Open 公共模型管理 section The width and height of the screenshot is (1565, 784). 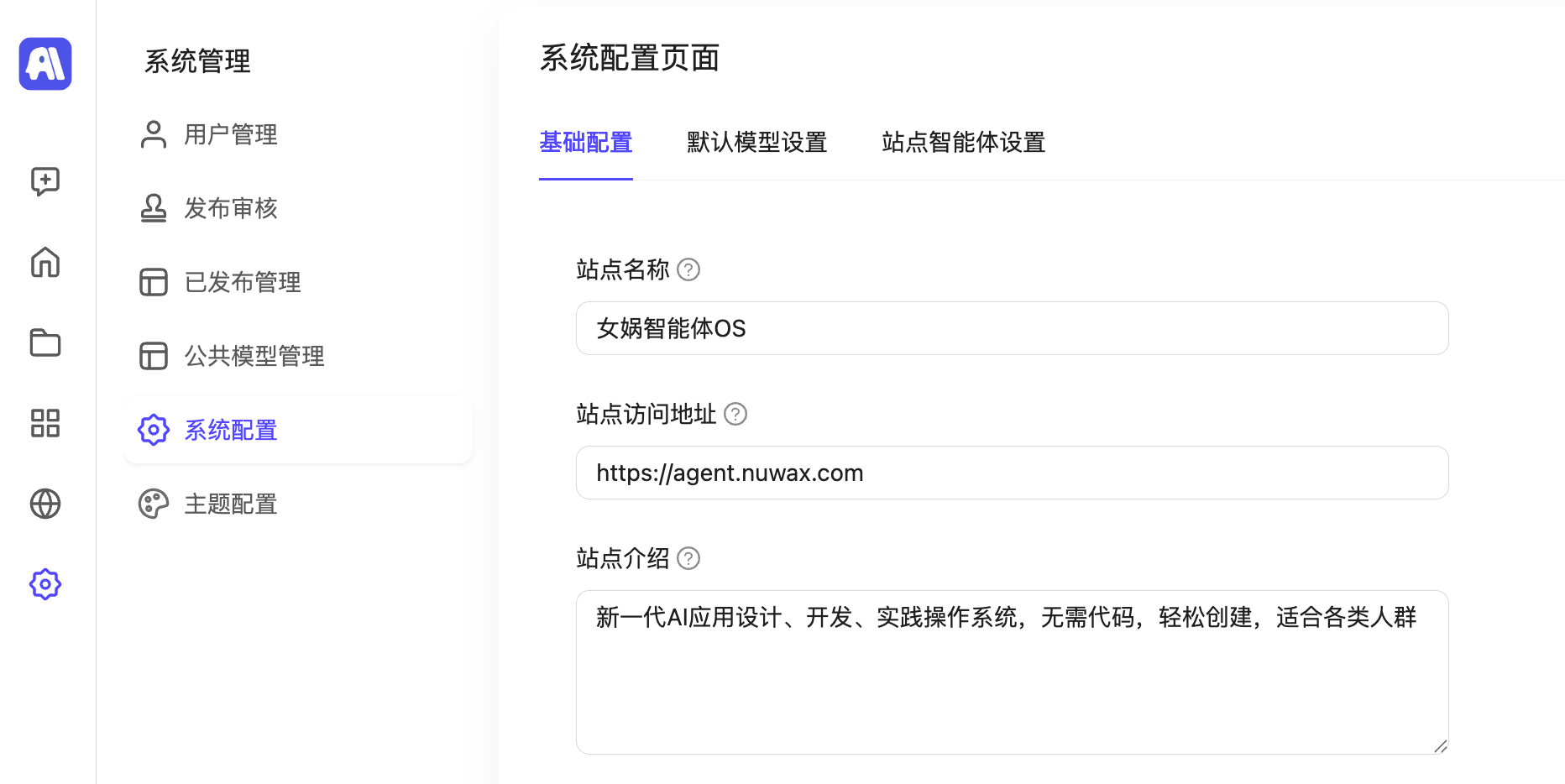[x=254, y=356]
